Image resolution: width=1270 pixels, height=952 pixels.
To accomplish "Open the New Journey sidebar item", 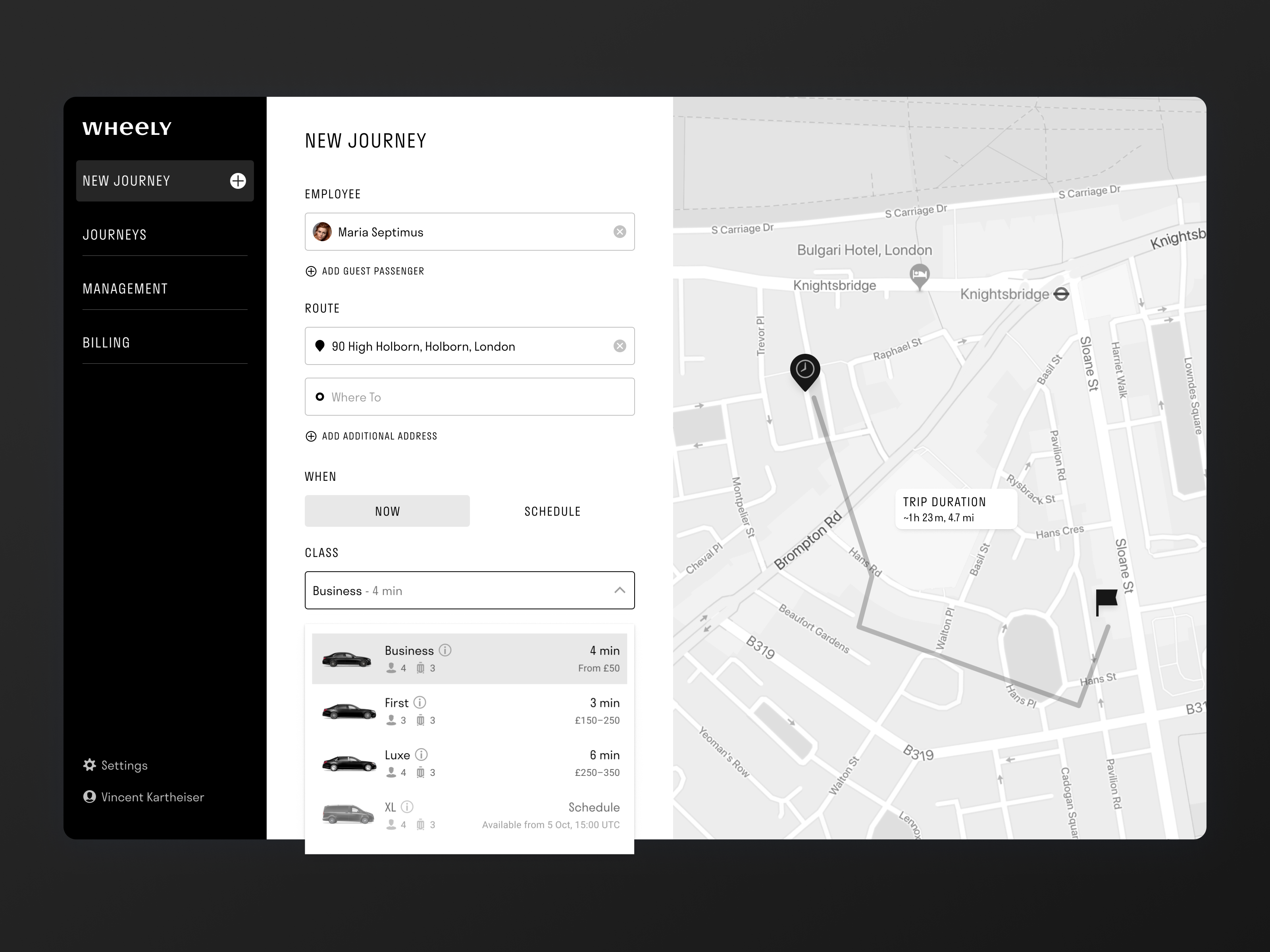I will click(165, 181).
